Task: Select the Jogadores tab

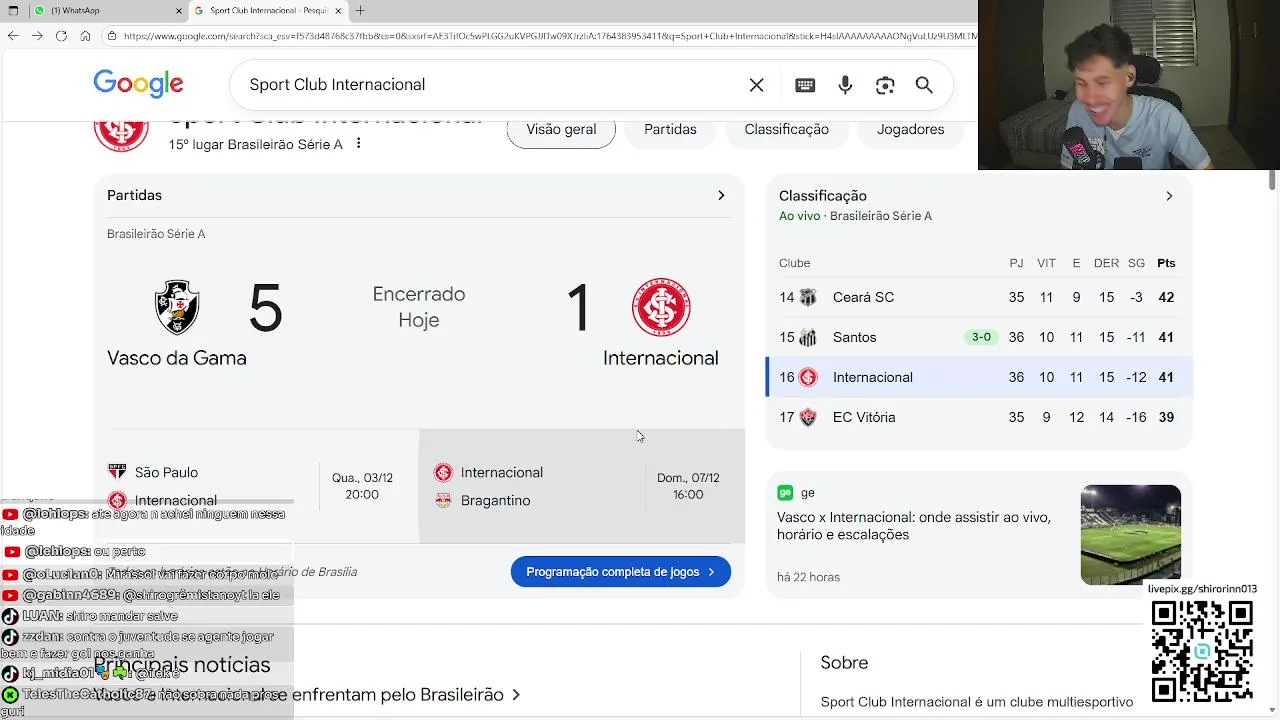Action: (910, 129)
